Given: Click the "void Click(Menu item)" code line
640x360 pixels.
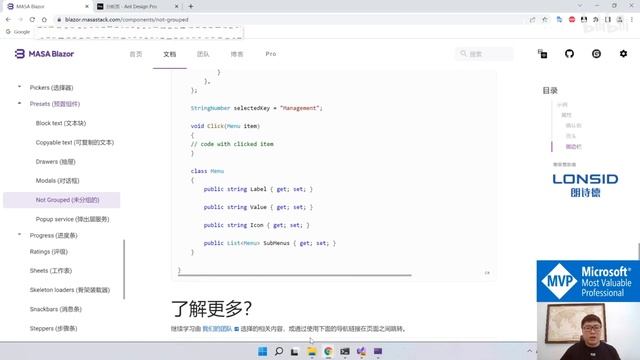Looking at the screenshot, I should pyautogui.click(x=225, y=126).
